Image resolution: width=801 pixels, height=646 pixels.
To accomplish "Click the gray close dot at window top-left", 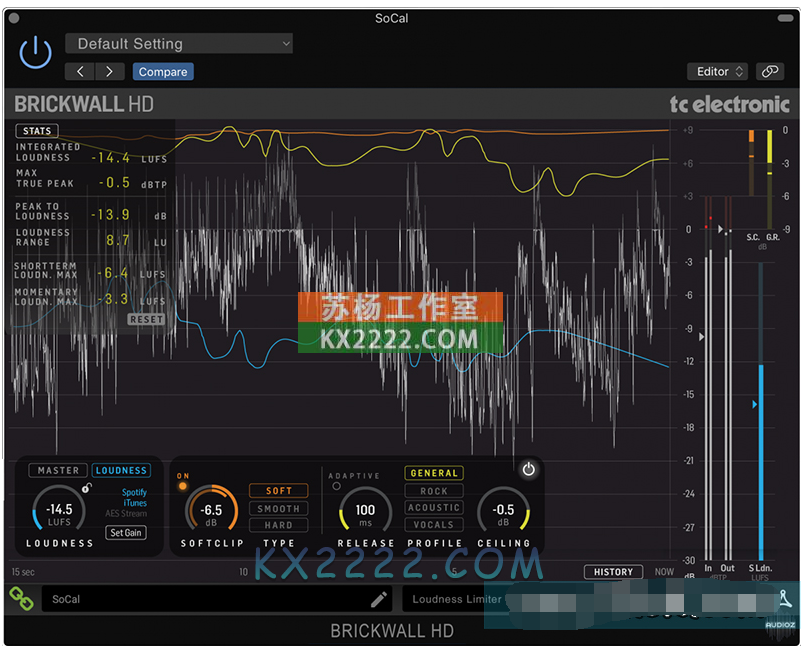I will (x=14, y=18).
